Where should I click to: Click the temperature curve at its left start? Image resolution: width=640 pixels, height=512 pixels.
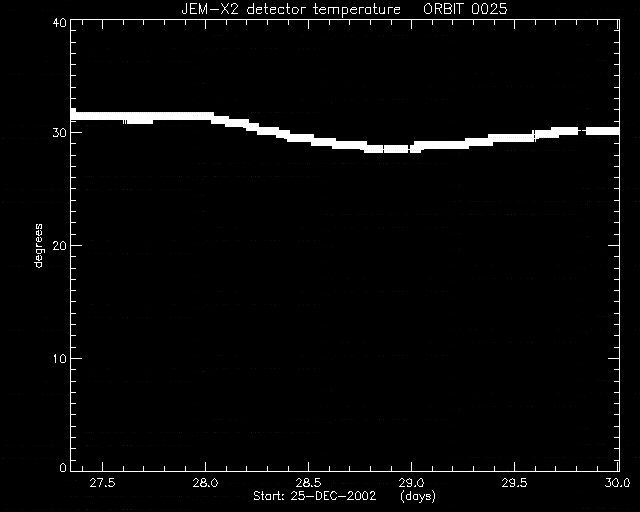tap(73, 114)
